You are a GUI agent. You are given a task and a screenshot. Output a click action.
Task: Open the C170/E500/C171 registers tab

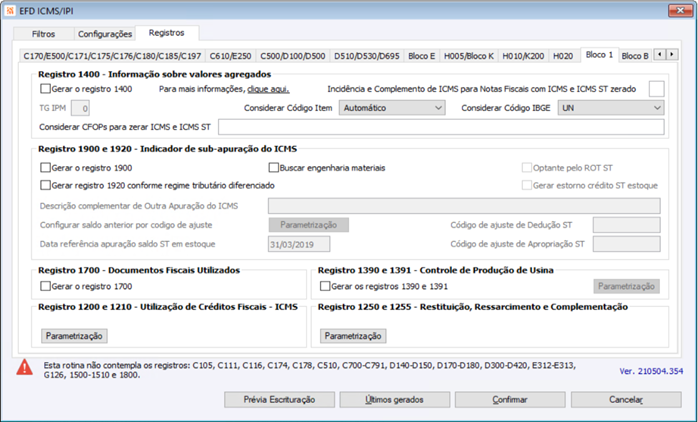(112, 56)
